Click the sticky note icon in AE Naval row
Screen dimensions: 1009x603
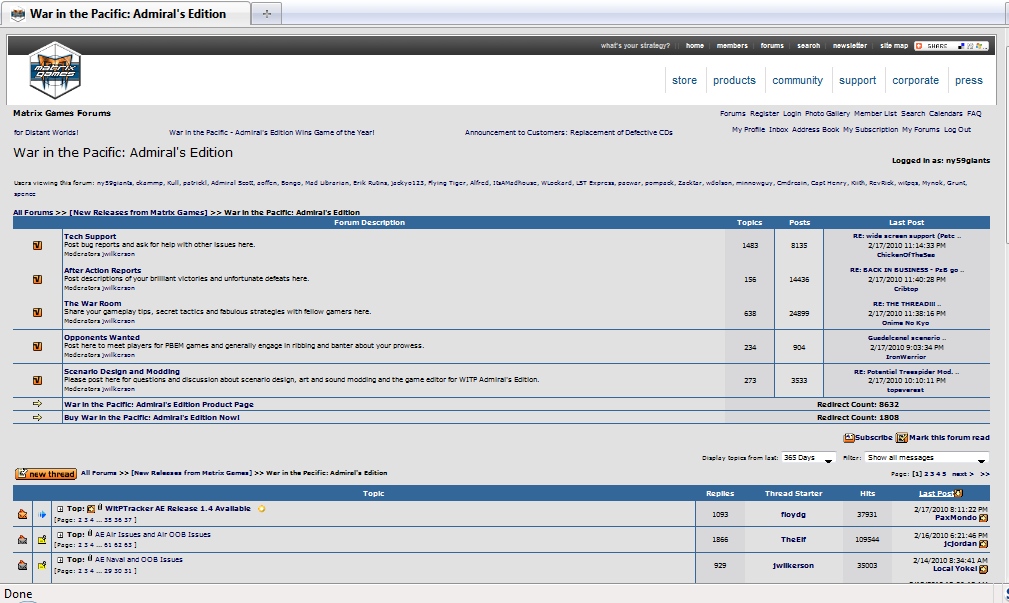[42, 565]
